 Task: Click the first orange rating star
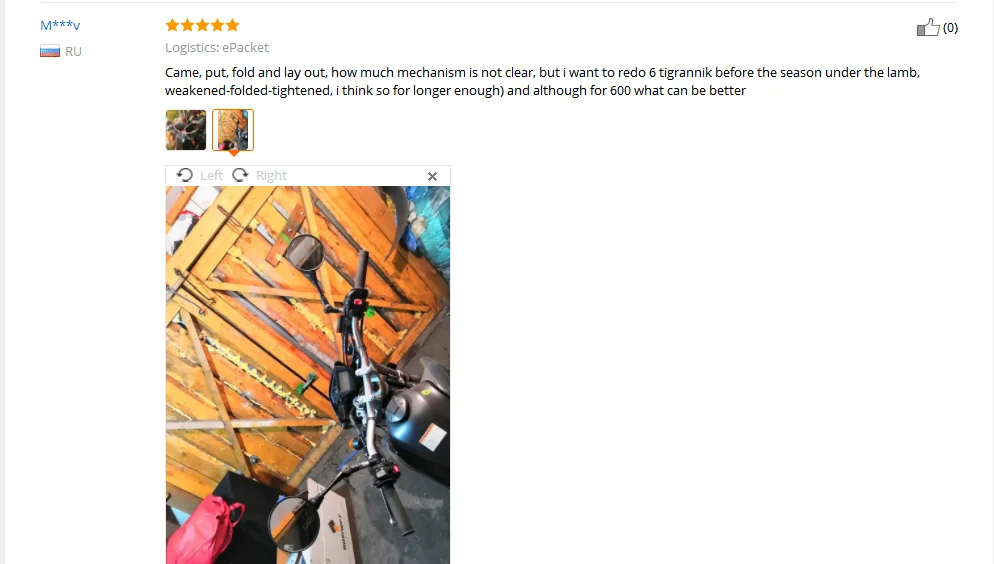[x=172, y=25]
